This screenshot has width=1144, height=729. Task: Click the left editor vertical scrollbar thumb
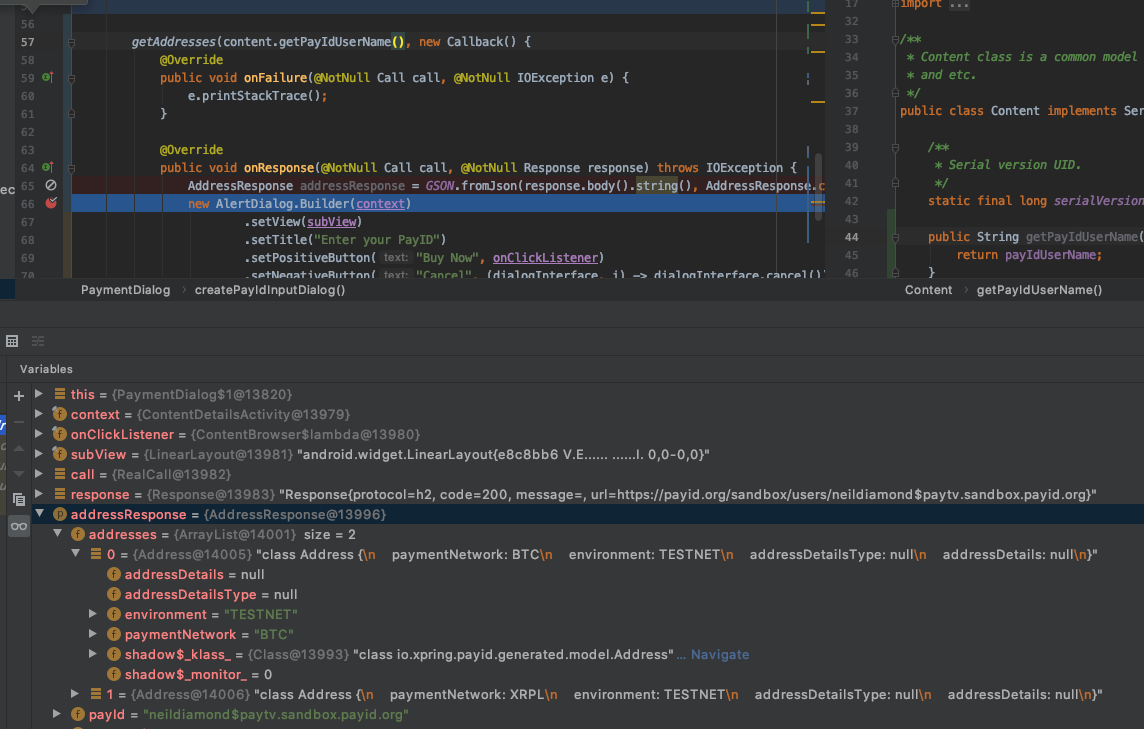click(x=819, y=187)
